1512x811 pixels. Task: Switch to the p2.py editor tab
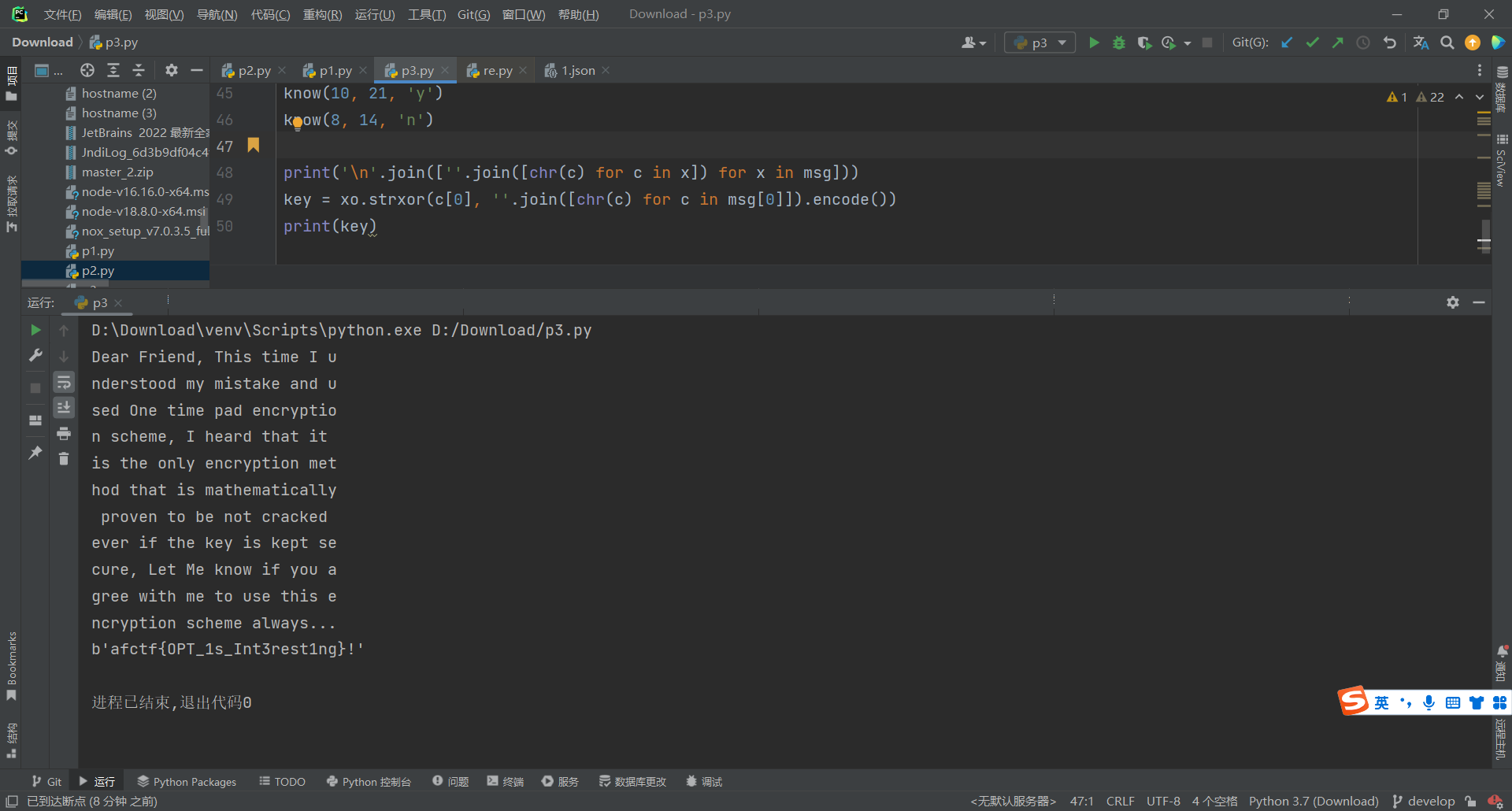(254, 70)
